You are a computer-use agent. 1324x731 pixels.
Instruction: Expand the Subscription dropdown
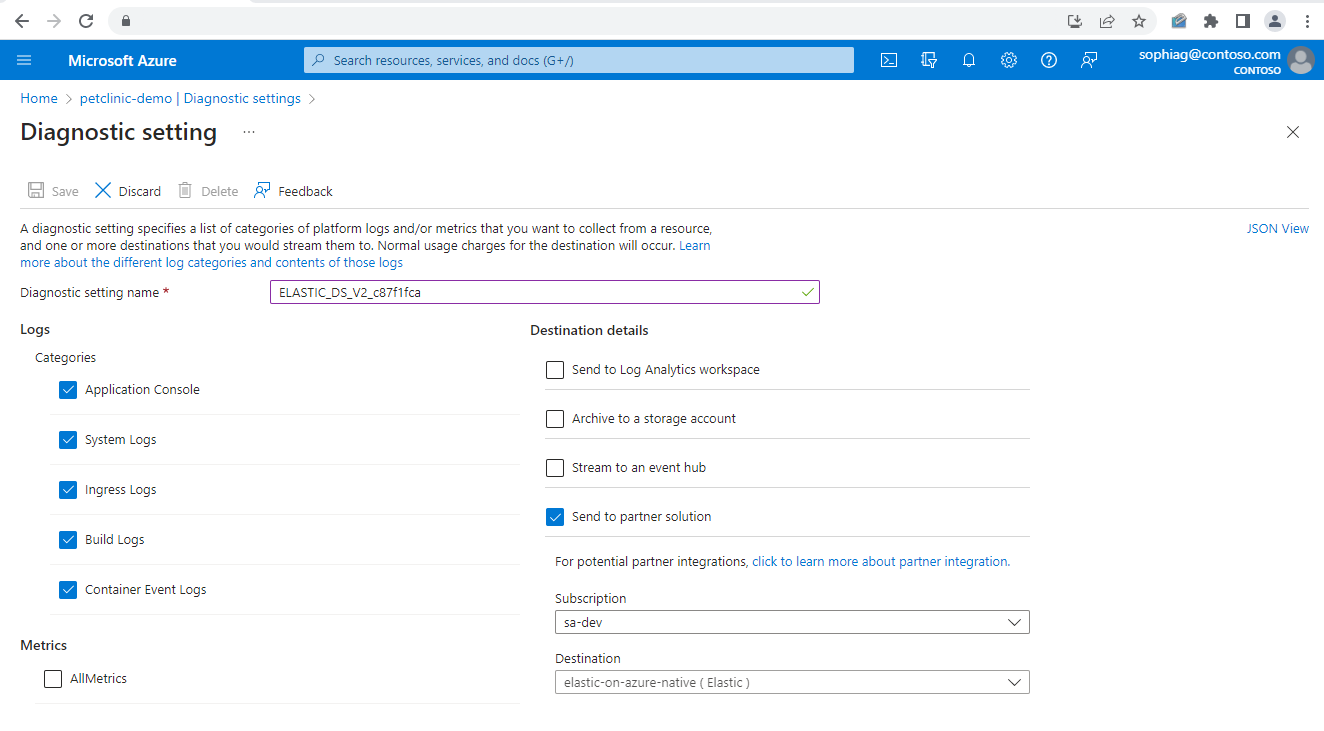(791, 622)
